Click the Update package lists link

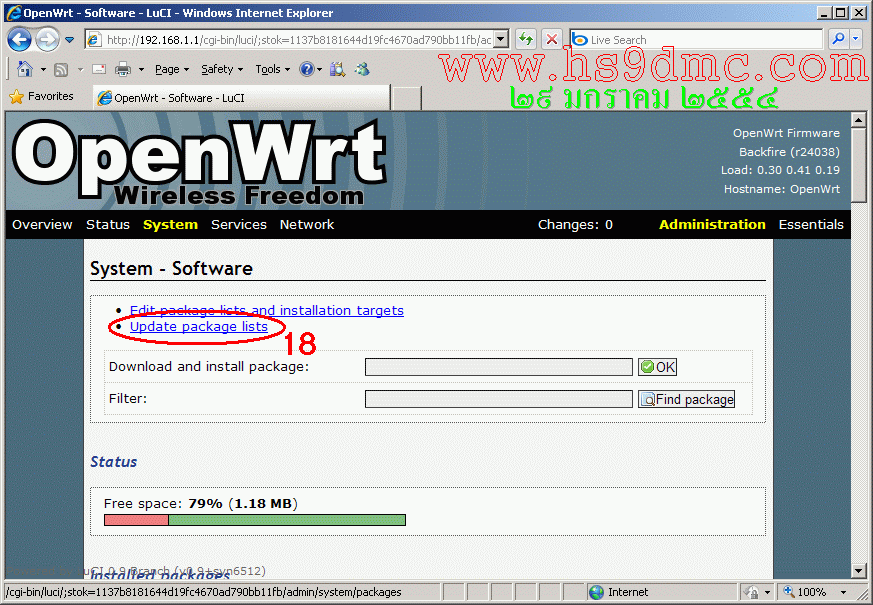pyautogui.click(x=199, y=327)
